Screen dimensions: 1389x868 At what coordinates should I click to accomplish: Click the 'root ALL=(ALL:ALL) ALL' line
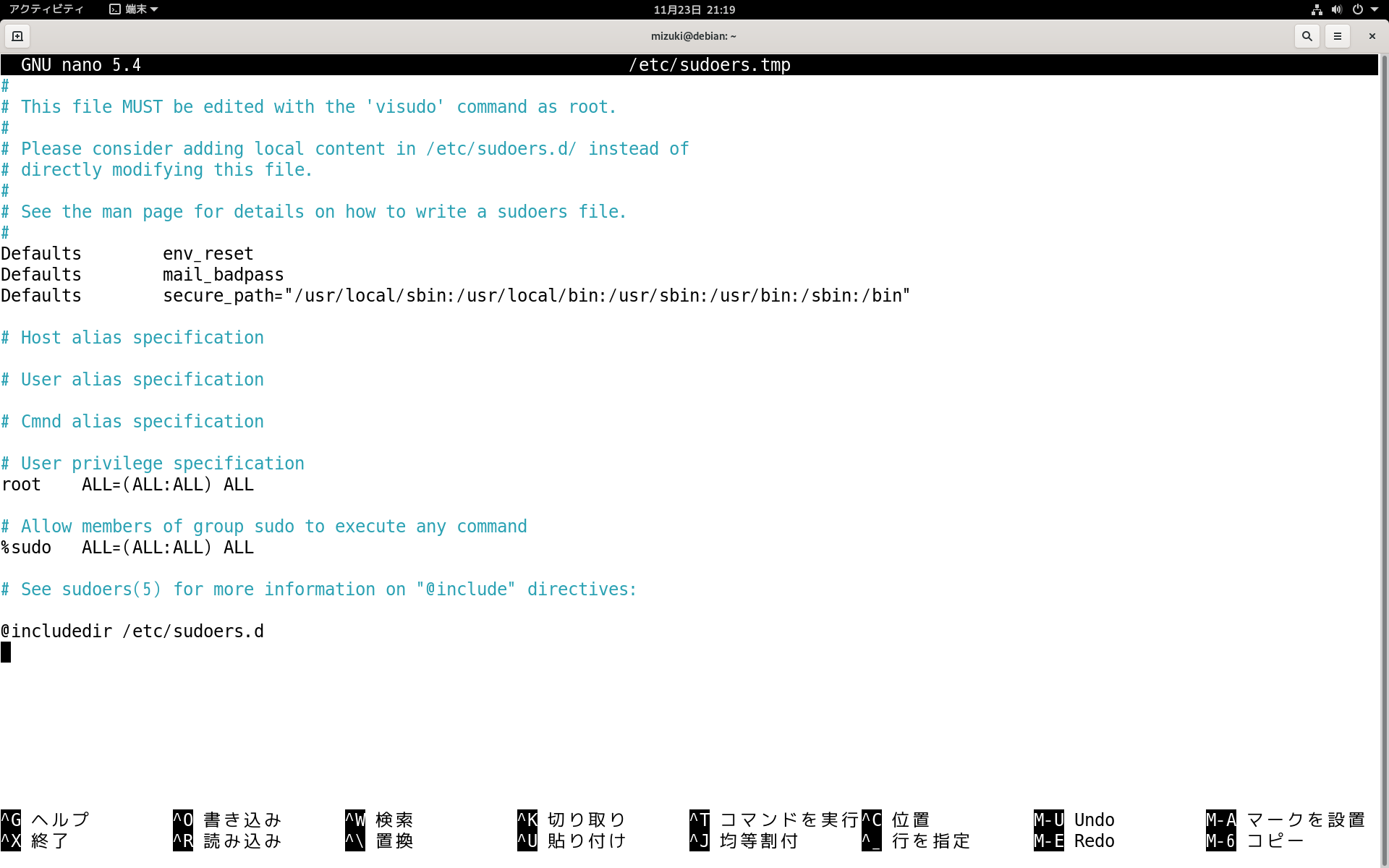click(127, 485)
